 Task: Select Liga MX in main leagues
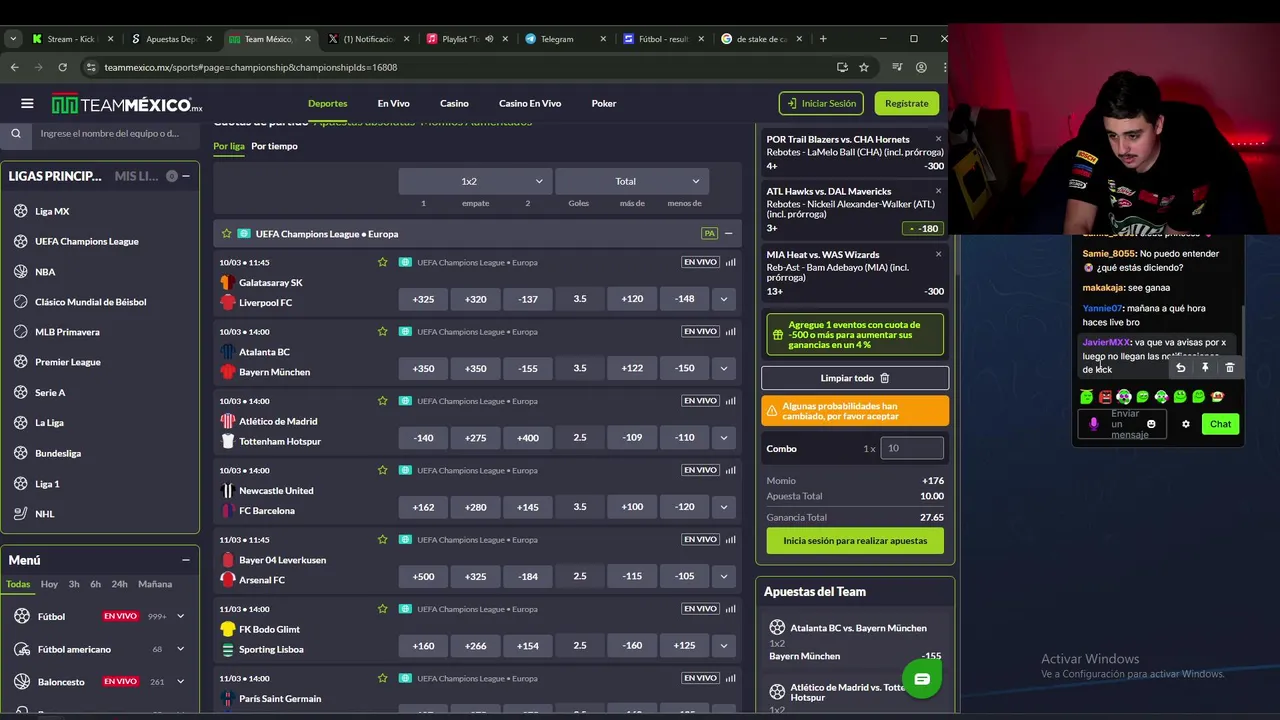tap(52, 211)
